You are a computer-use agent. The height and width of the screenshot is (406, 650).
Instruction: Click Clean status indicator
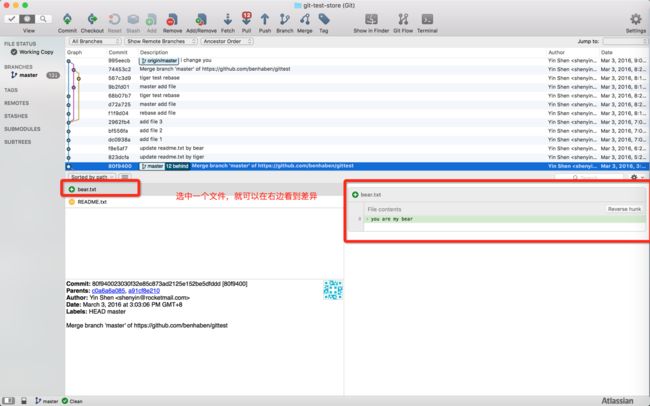click(x=72, y=401)
